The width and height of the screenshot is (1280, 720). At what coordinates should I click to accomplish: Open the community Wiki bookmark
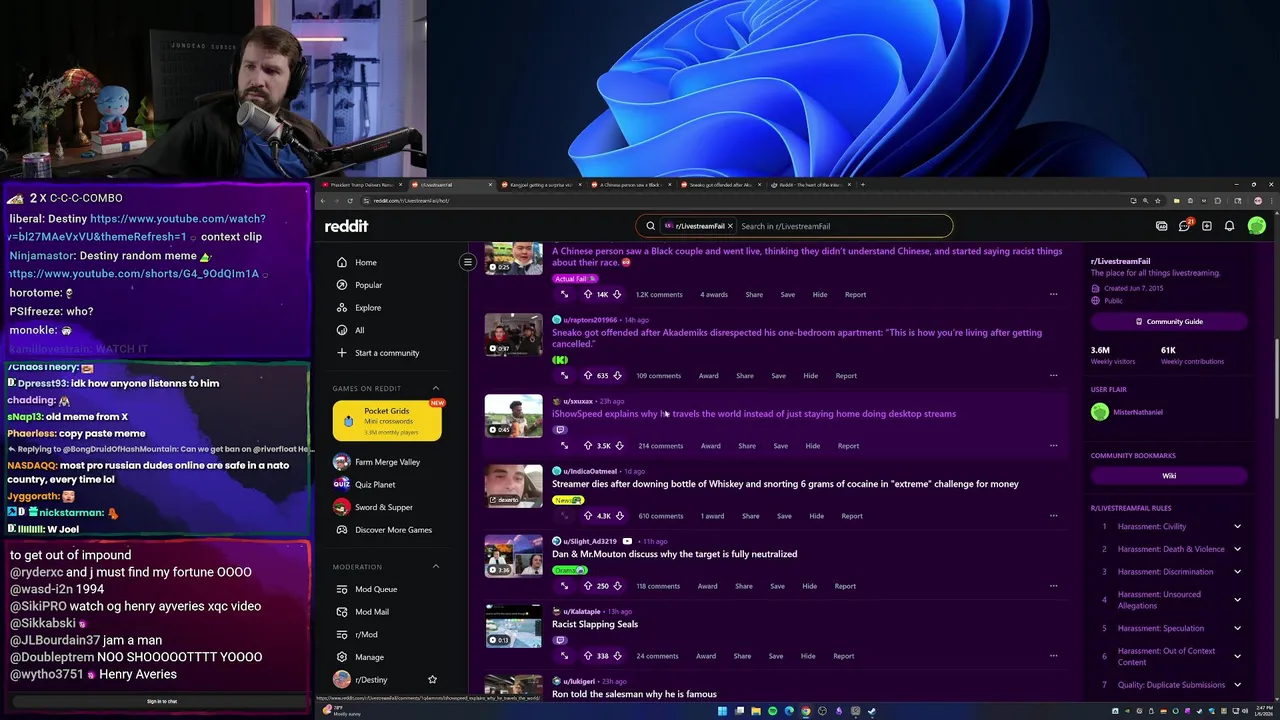(1168, 476)
